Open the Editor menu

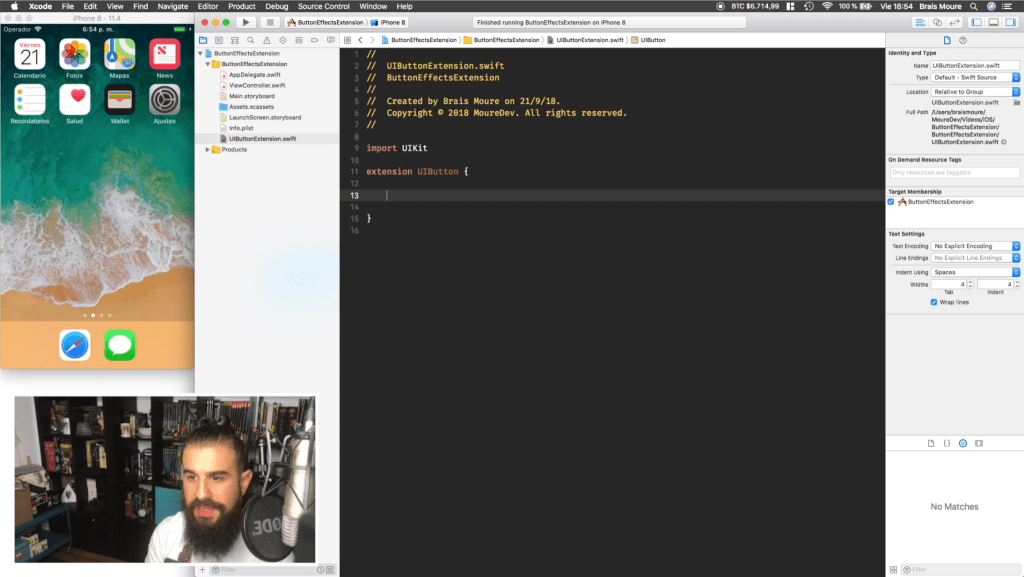pyautogui.click(x=208, y=6)
